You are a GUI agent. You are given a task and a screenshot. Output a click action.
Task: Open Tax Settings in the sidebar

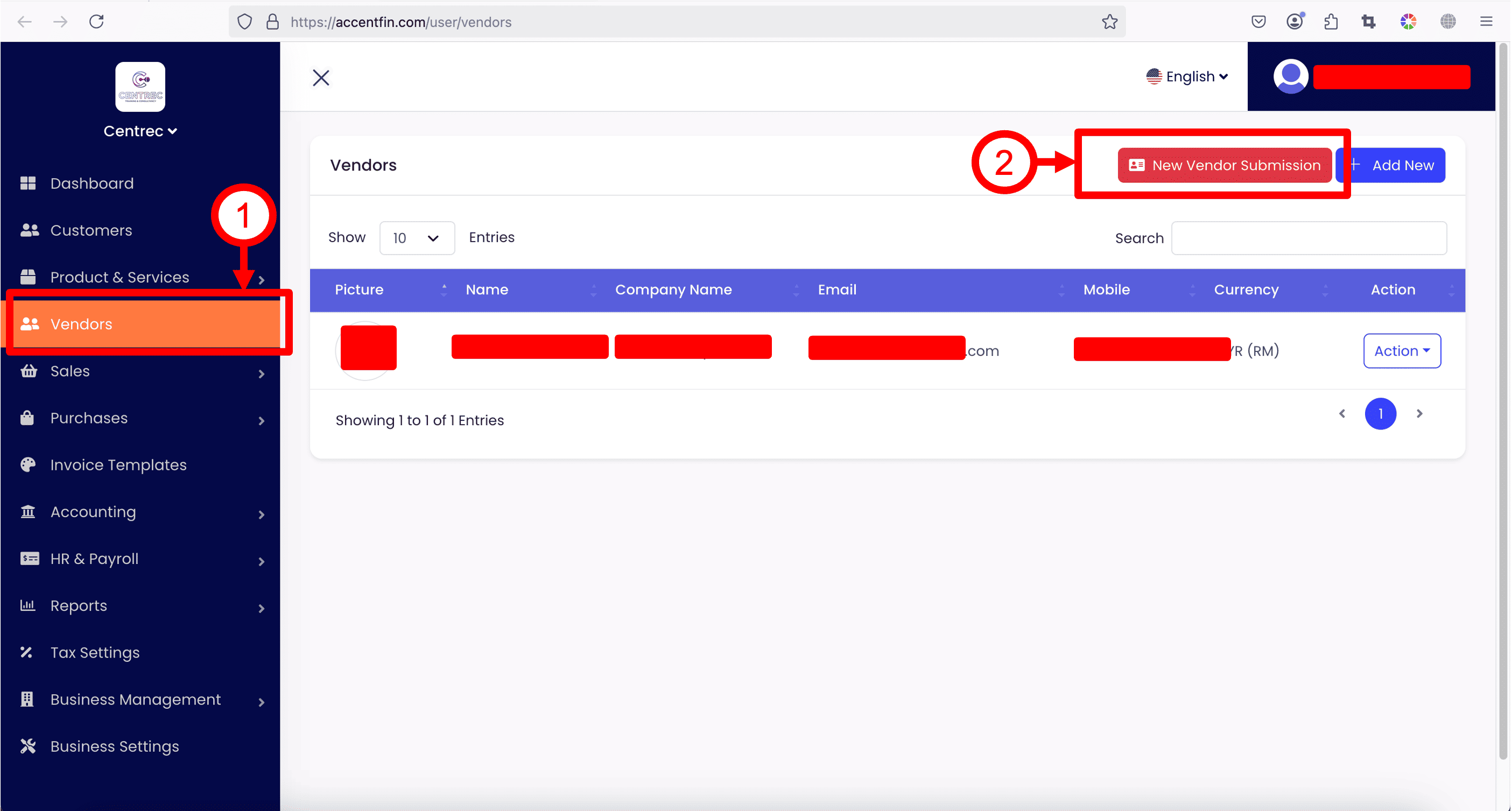tap(95, 653)
